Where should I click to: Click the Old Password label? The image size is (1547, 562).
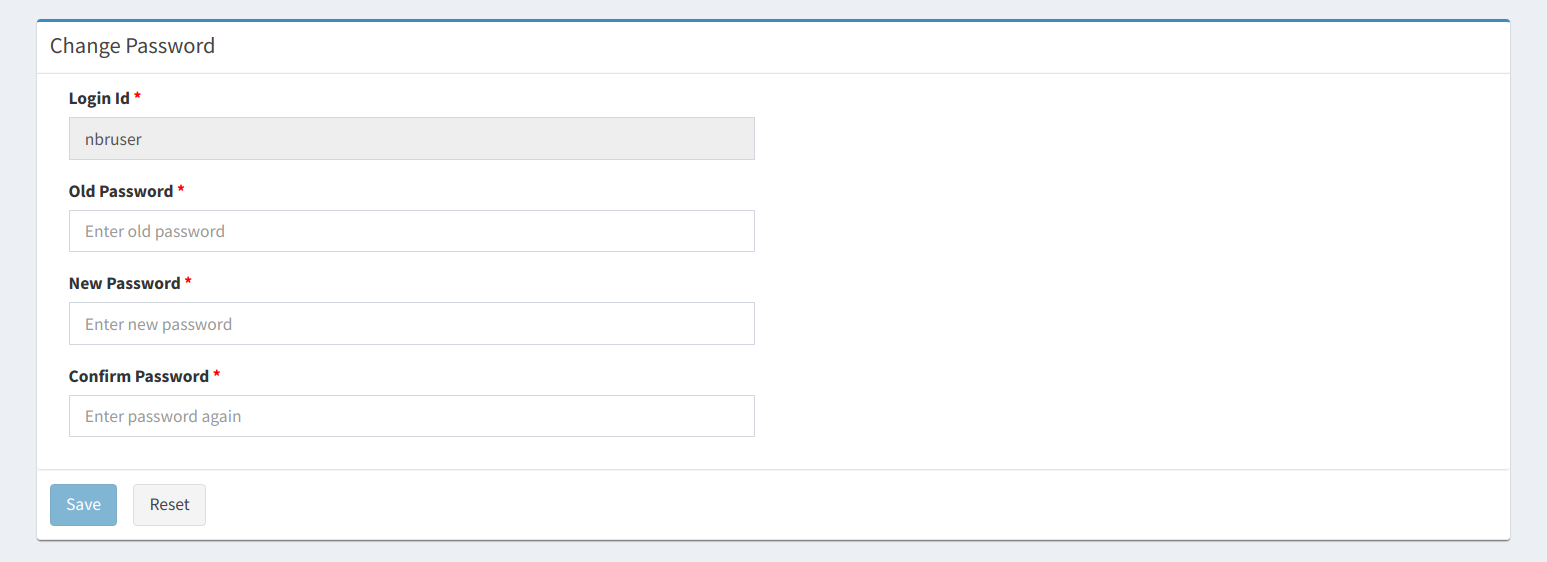point(120,191)
